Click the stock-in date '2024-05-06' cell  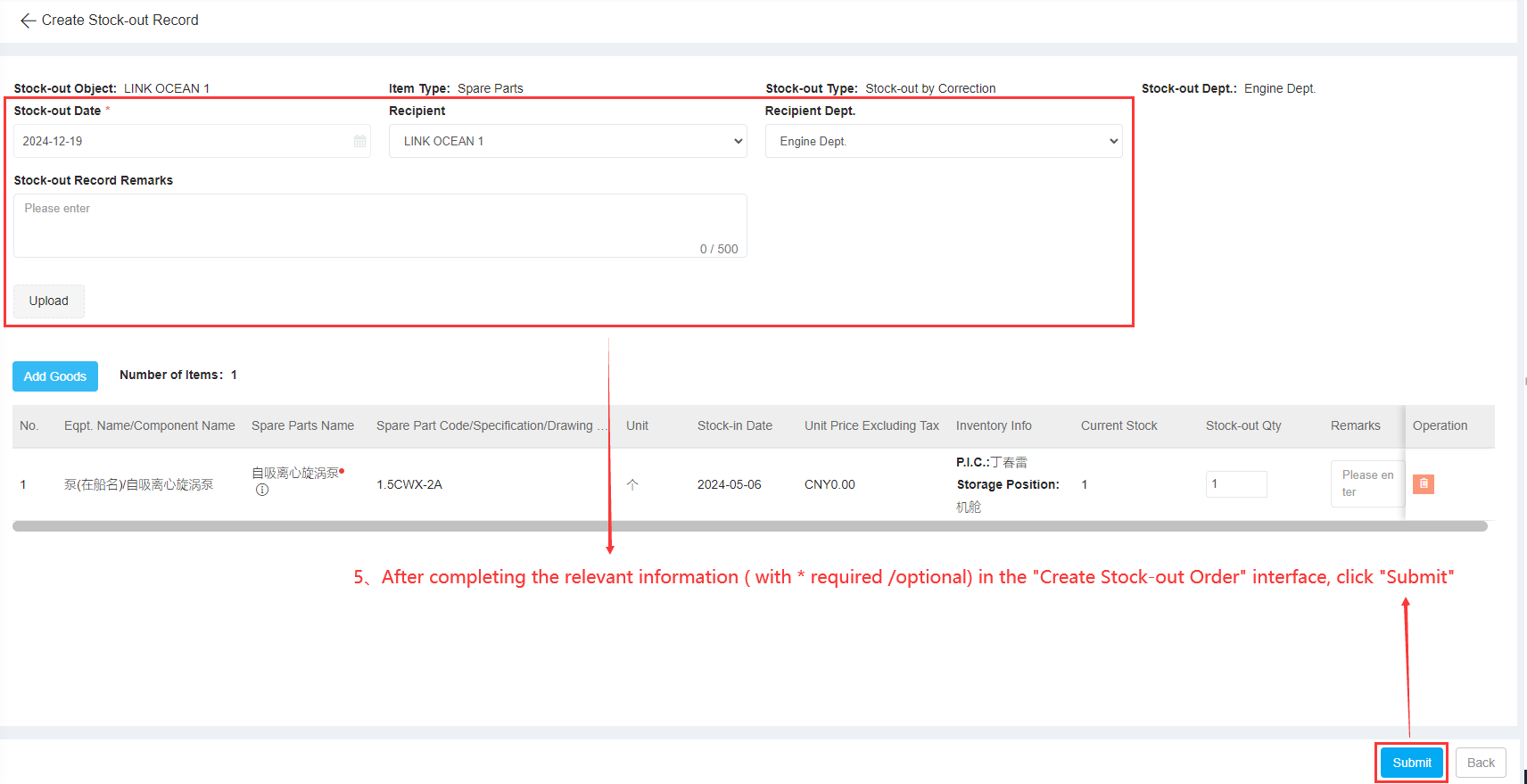tap(730, 484)
